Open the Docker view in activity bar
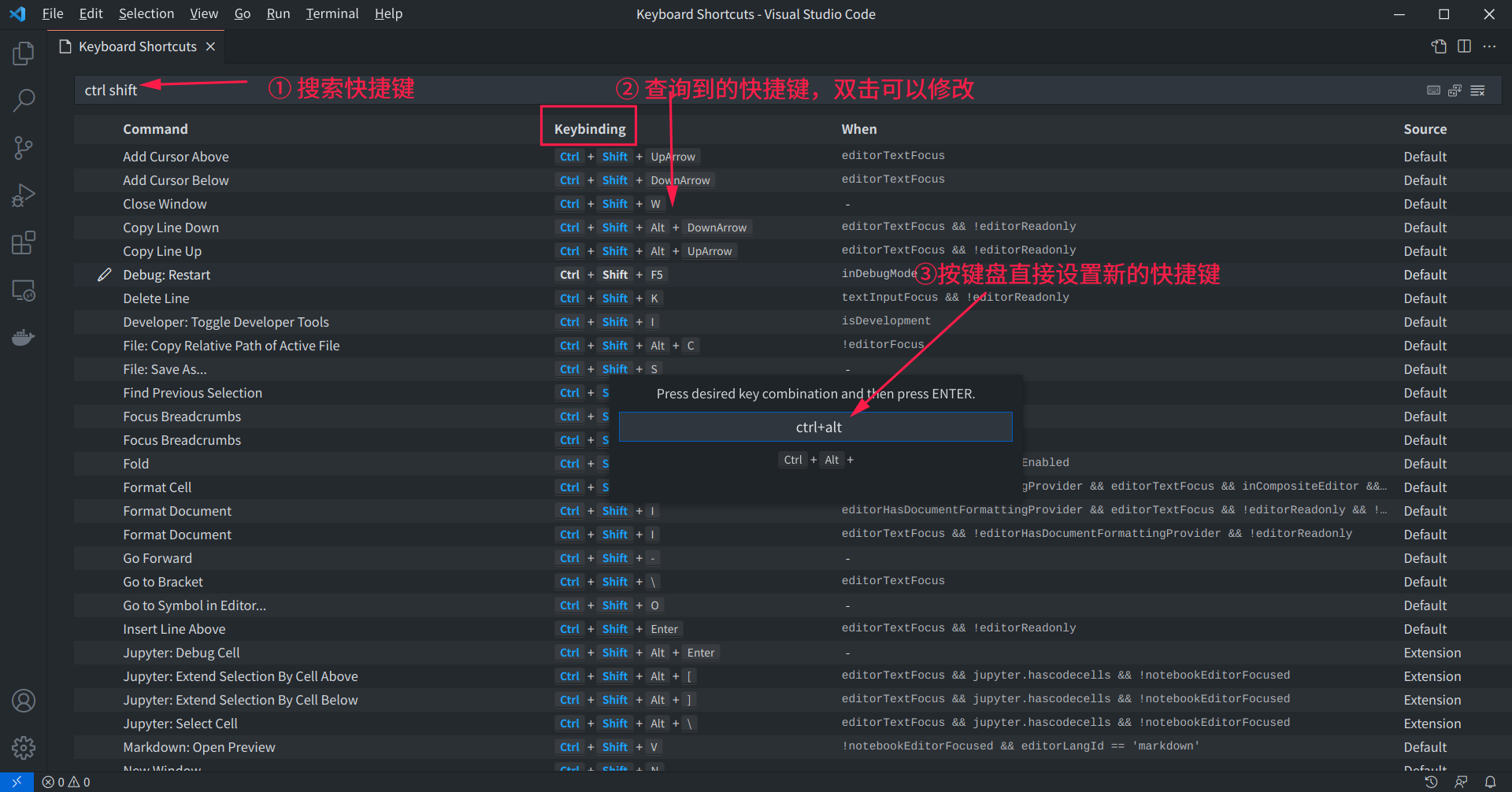Screen dimensions: 1512x792 (24, 338)
